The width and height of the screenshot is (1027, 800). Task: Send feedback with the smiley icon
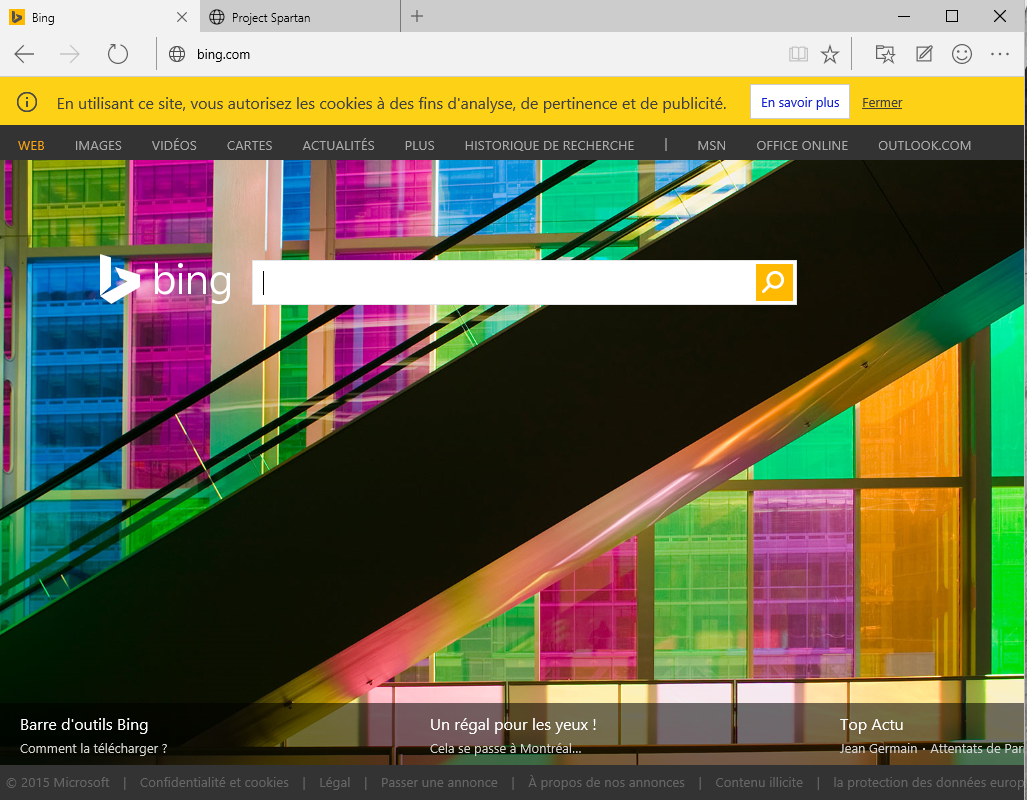pyautogui.click(x=962, y=54)
